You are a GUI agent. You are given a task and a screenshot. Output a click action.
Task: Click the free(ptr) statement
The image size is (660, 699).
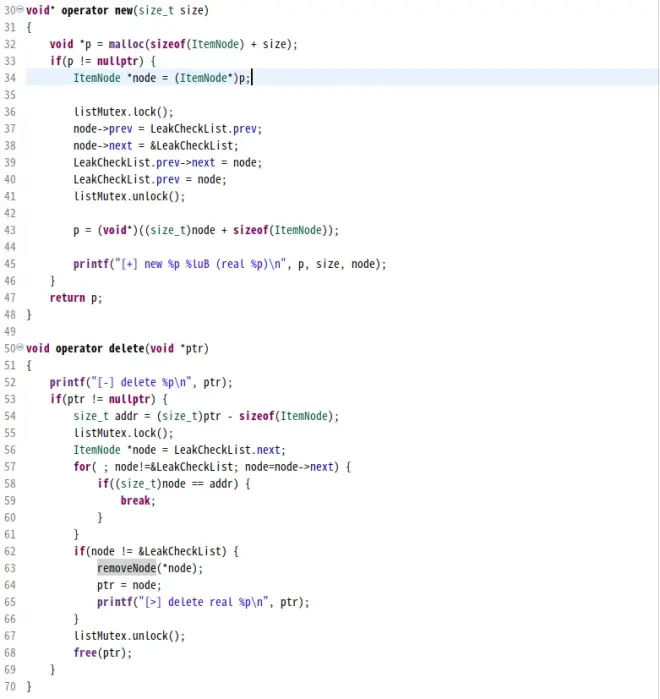pos(103,653)
